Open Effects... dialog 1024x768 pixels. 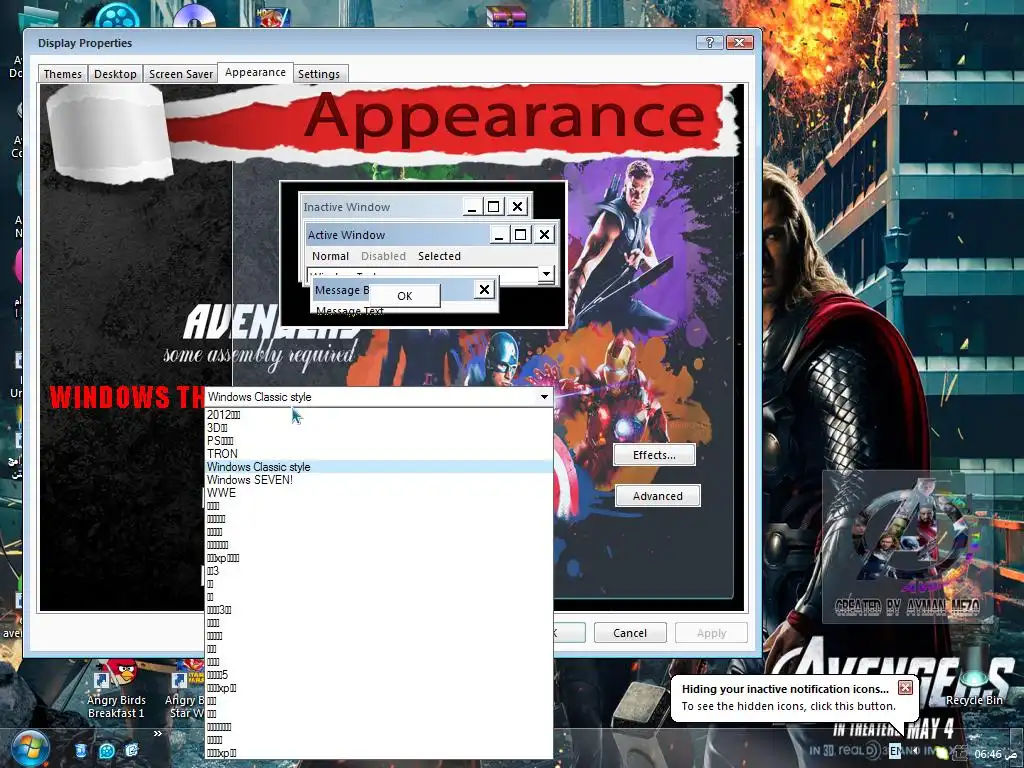(x=654, y=455)
